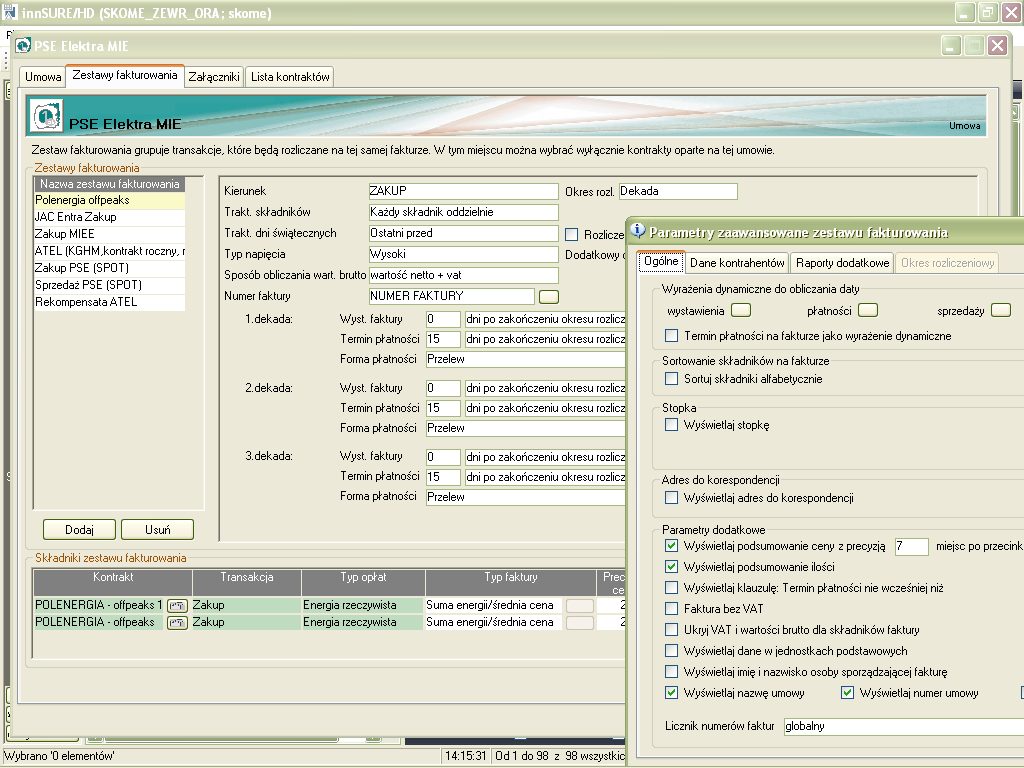Select Rekompensata ATEL row
Viewport: 1024px width, 768px height.
point(110,302)
